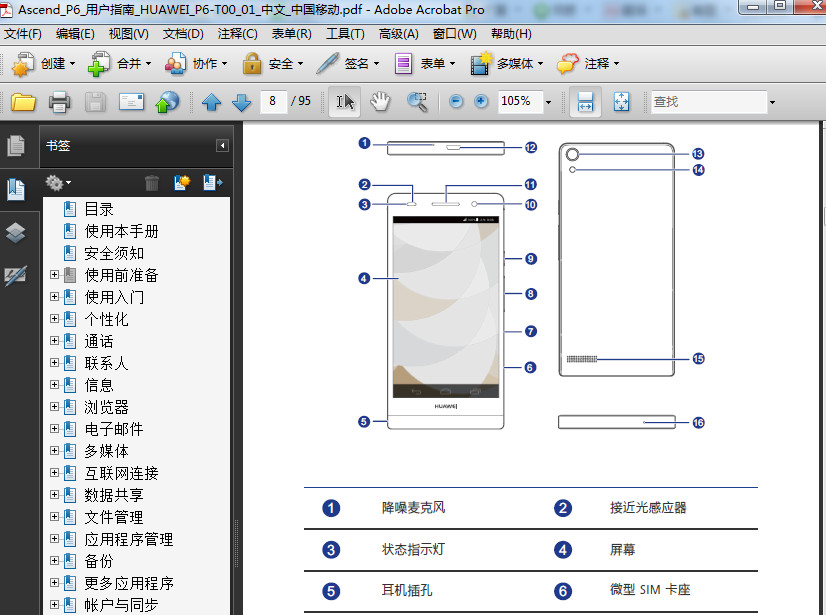Viewport: 826px width, 615px height.
Task: Toggle fit-width scrolling mode icon
Action: 585,101
